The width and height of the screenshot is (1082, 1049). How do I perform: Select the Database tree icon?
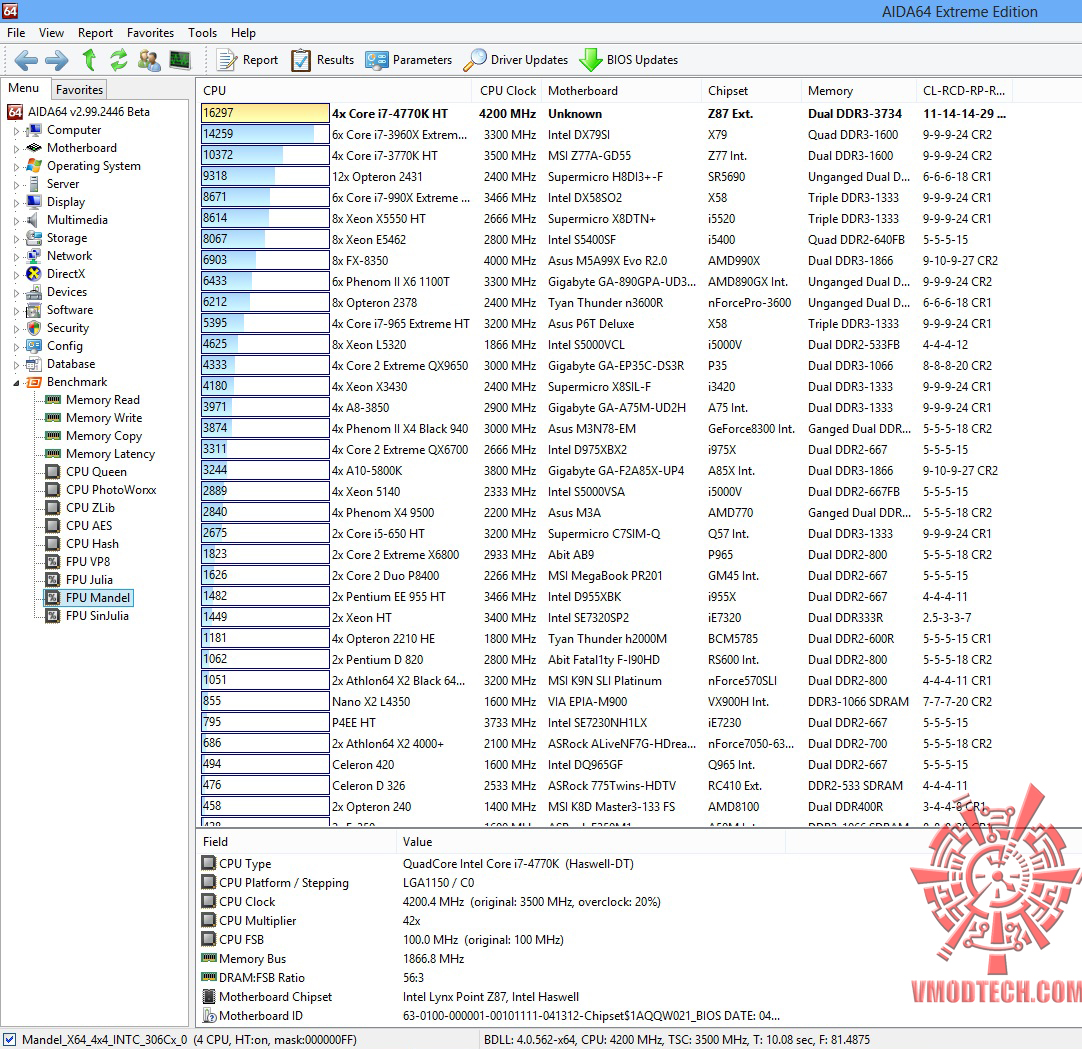(34, 364)
